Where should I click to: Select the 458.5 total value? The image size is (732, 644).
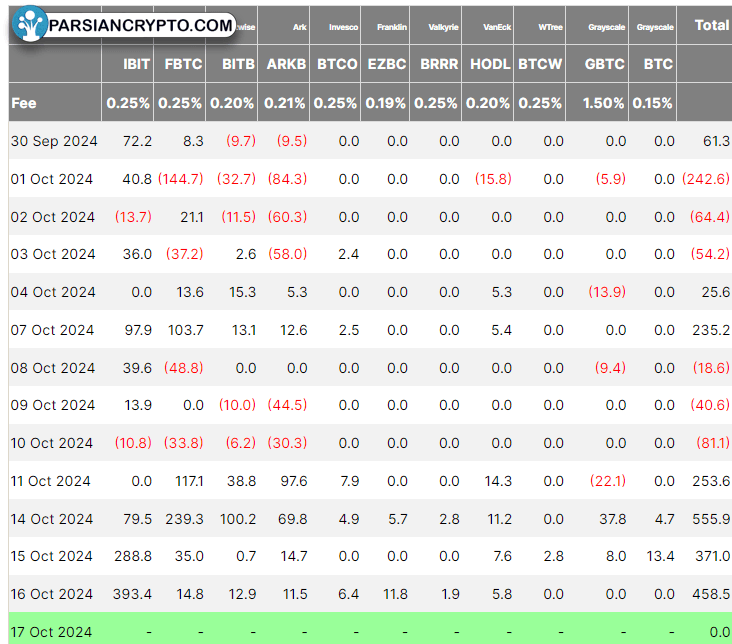711,594
